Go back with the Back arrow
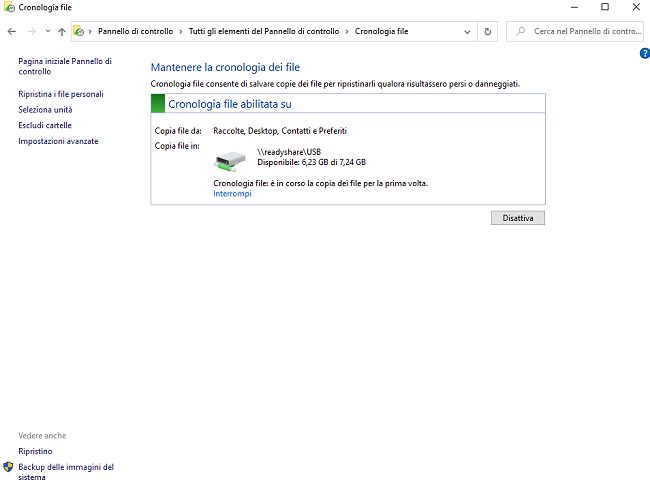Viewport: 650px width, 493px height. pyautogui.click(x=12, y=32)
